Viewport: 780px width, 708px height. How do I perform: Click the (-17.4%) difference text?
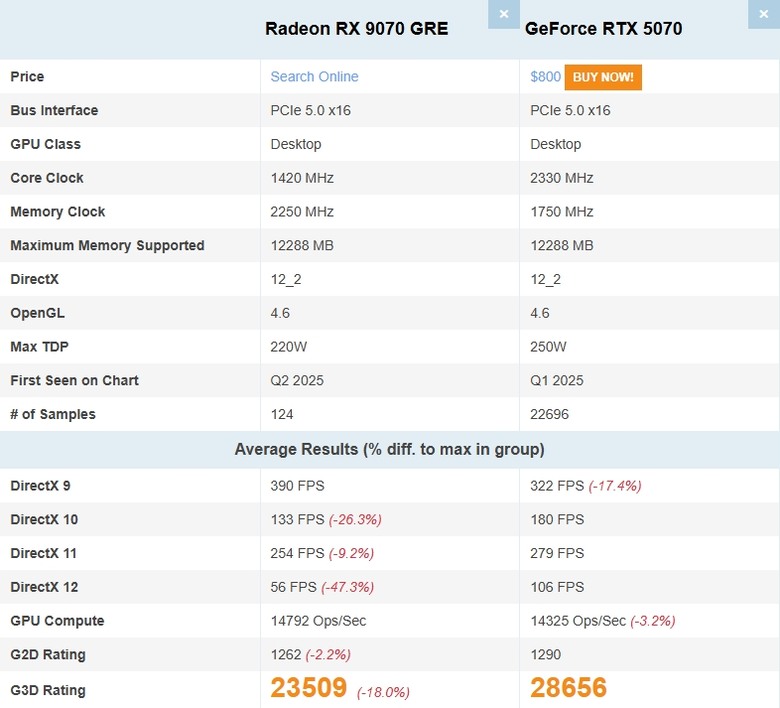tap(615, 486)
